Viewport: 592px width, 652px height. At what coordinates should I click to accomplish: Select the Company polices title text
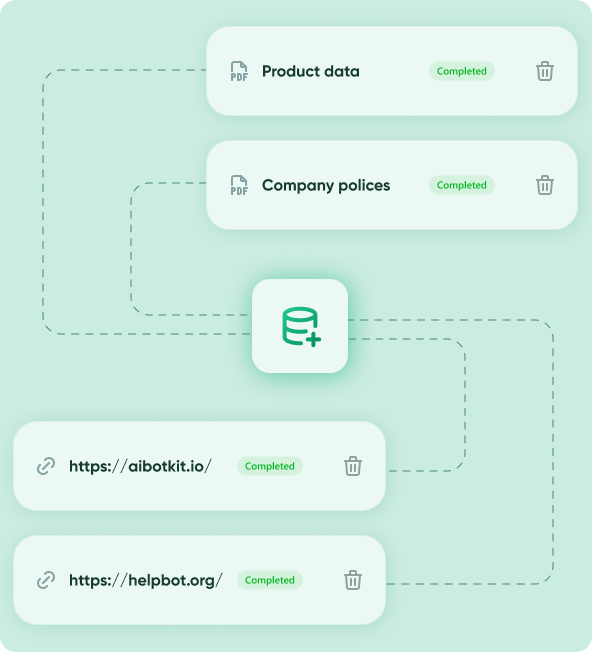326,185
